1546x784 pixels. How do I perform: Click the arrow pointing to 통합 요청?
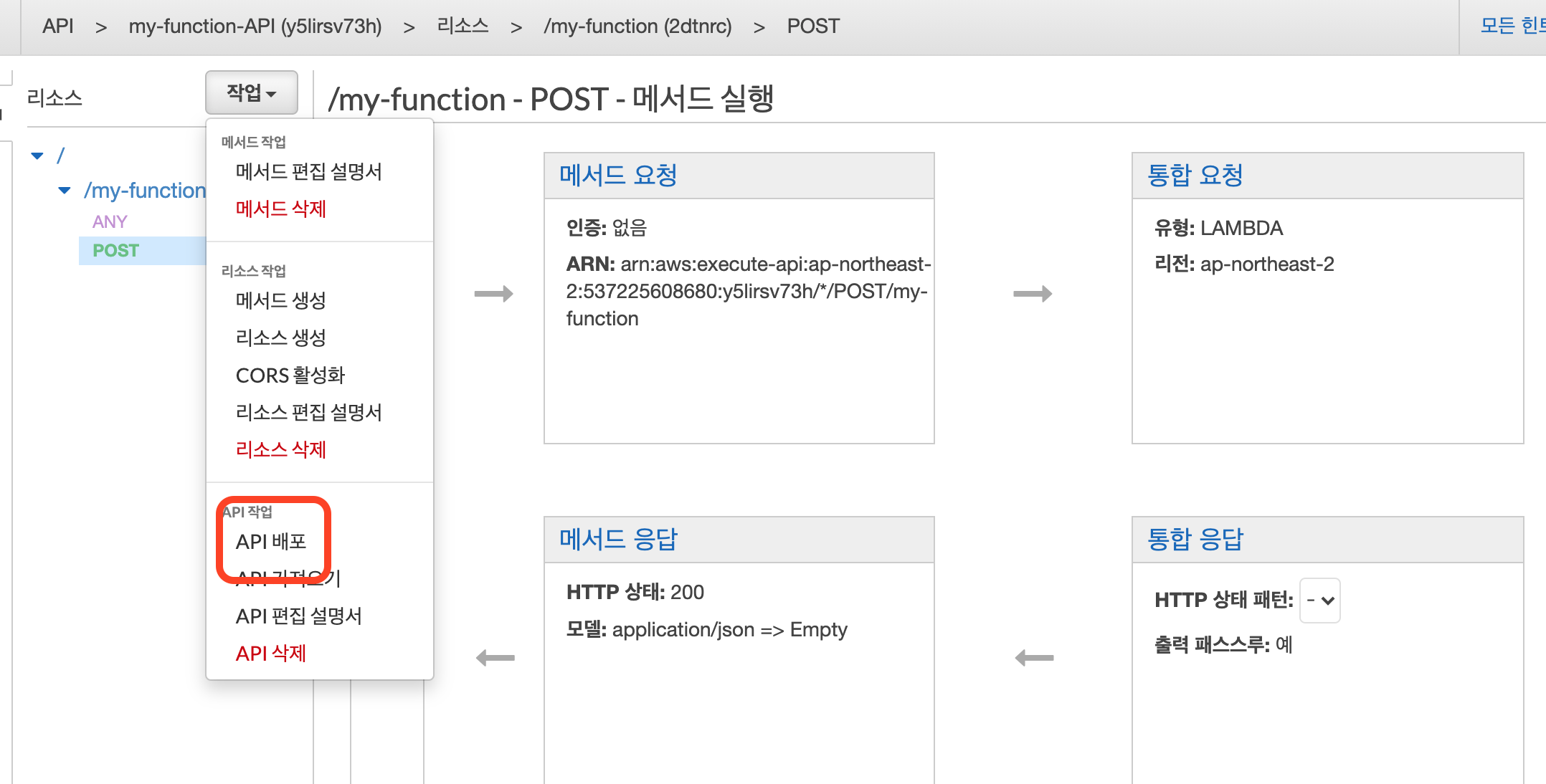click(x=1032, y=294)
